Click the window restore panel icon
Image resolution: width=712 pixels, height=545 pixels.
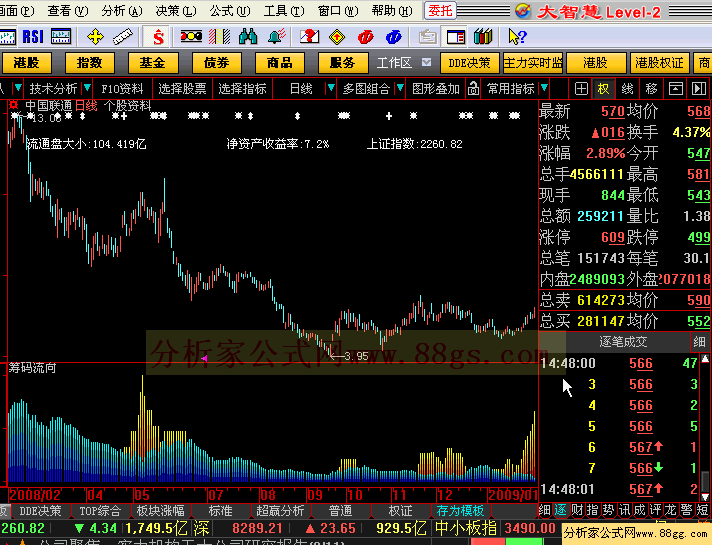pos(676,89)
